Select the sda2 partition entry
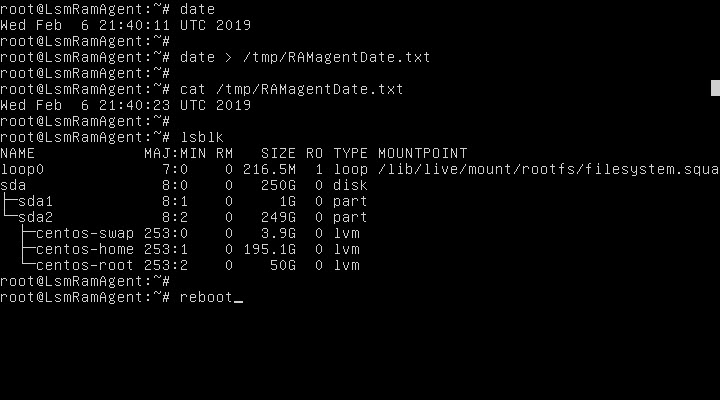Viewport: 720px width, 400px height. pos(36,217)
